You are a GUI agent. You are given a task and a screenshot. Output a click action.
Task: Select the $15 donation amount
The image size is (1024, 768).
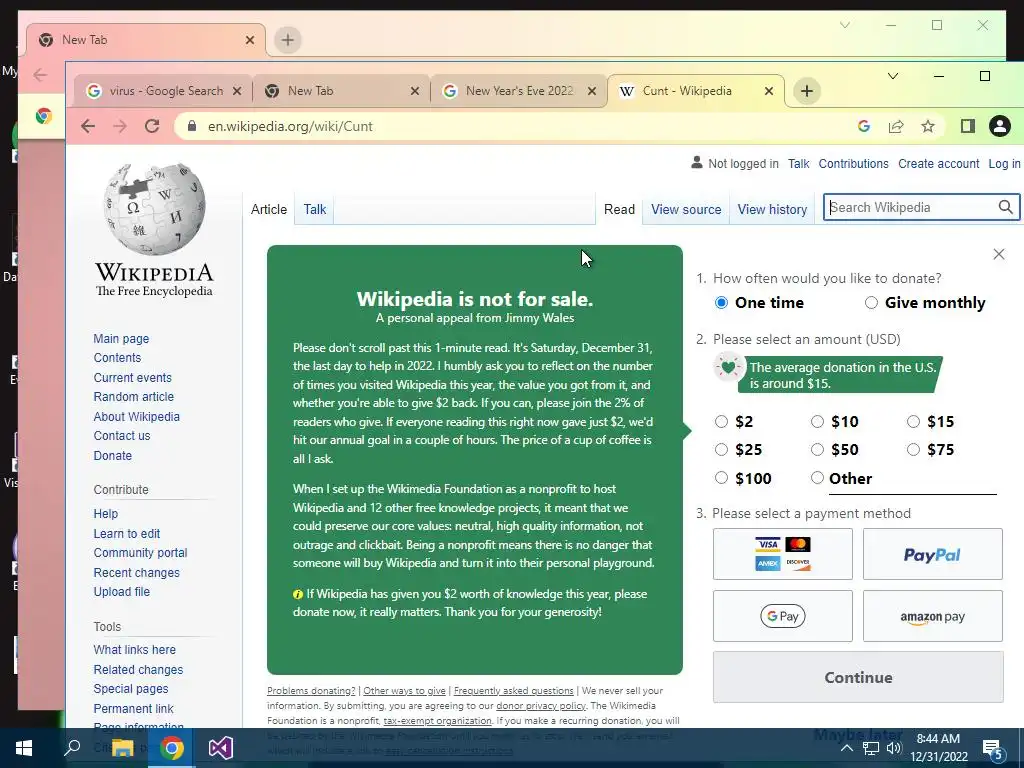[x=913, y=422]
